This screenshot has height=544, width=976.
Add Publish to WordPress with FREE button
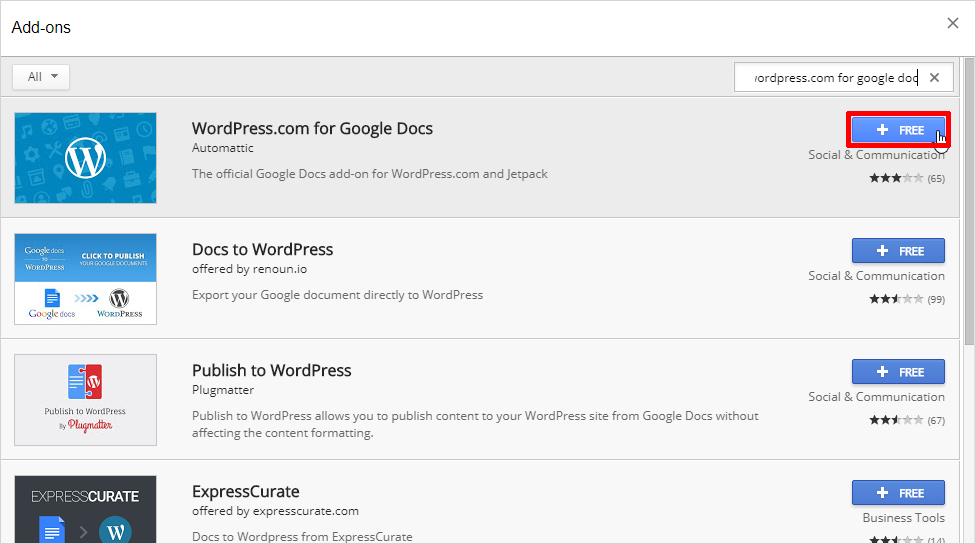coord(897,372)
